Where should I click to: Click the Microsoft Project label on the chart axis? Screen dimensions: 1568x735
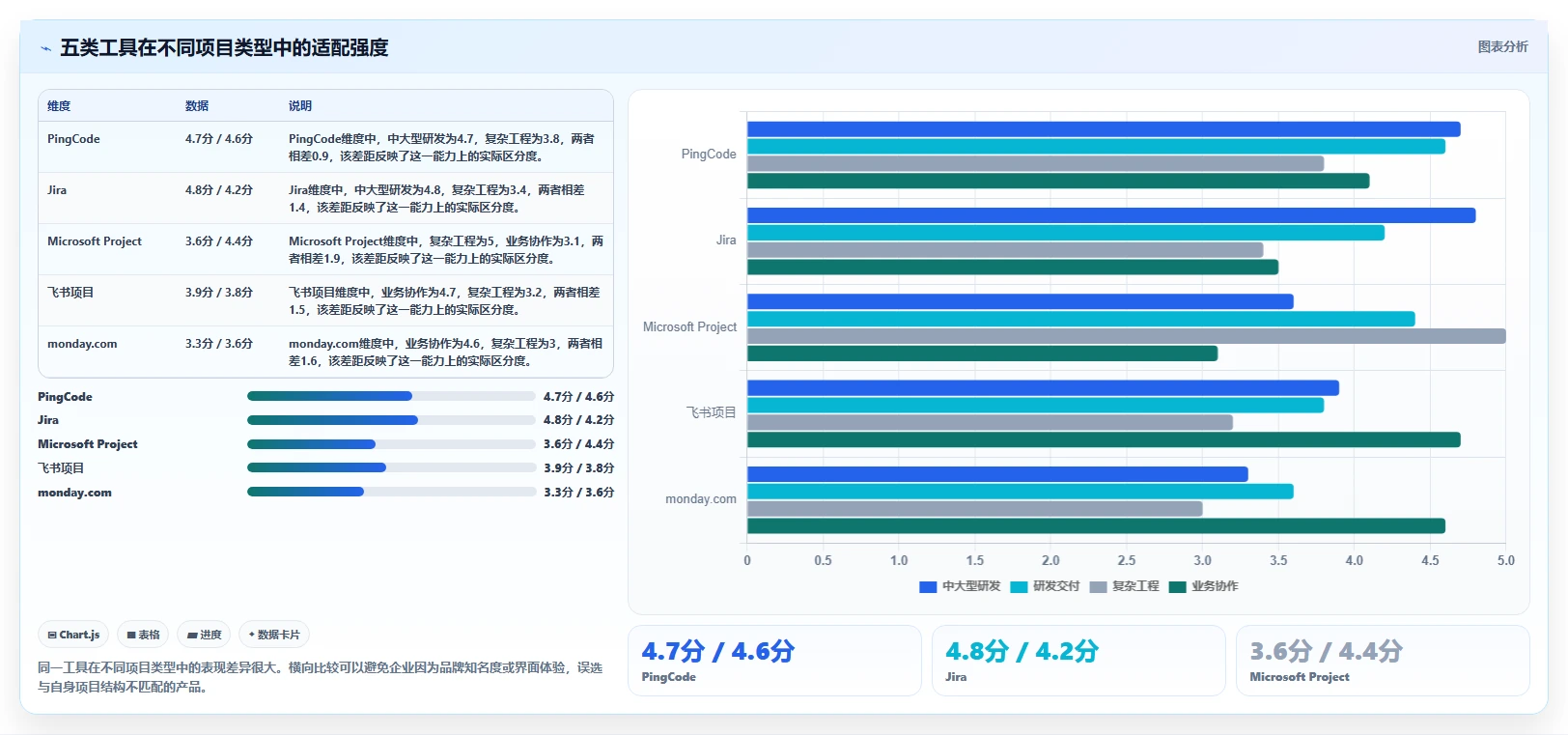tap(689, 327)
